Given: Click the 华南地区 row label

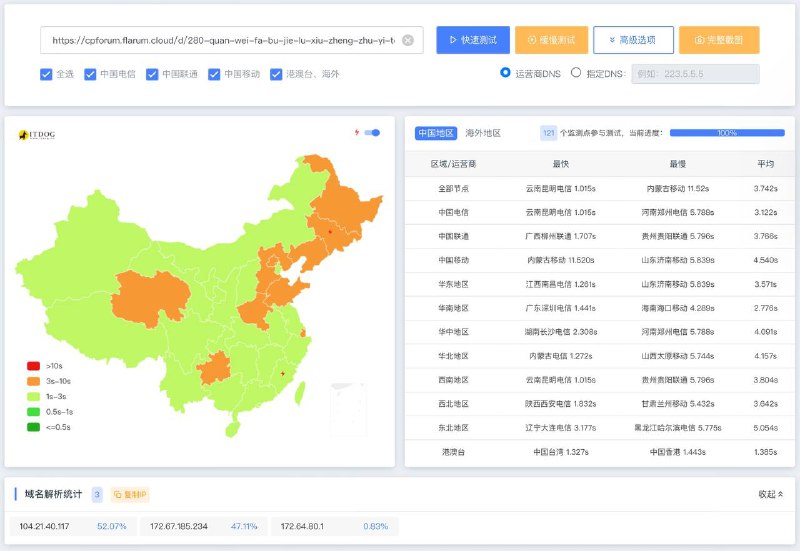Looking at the screenshot, I should [453, 308].
